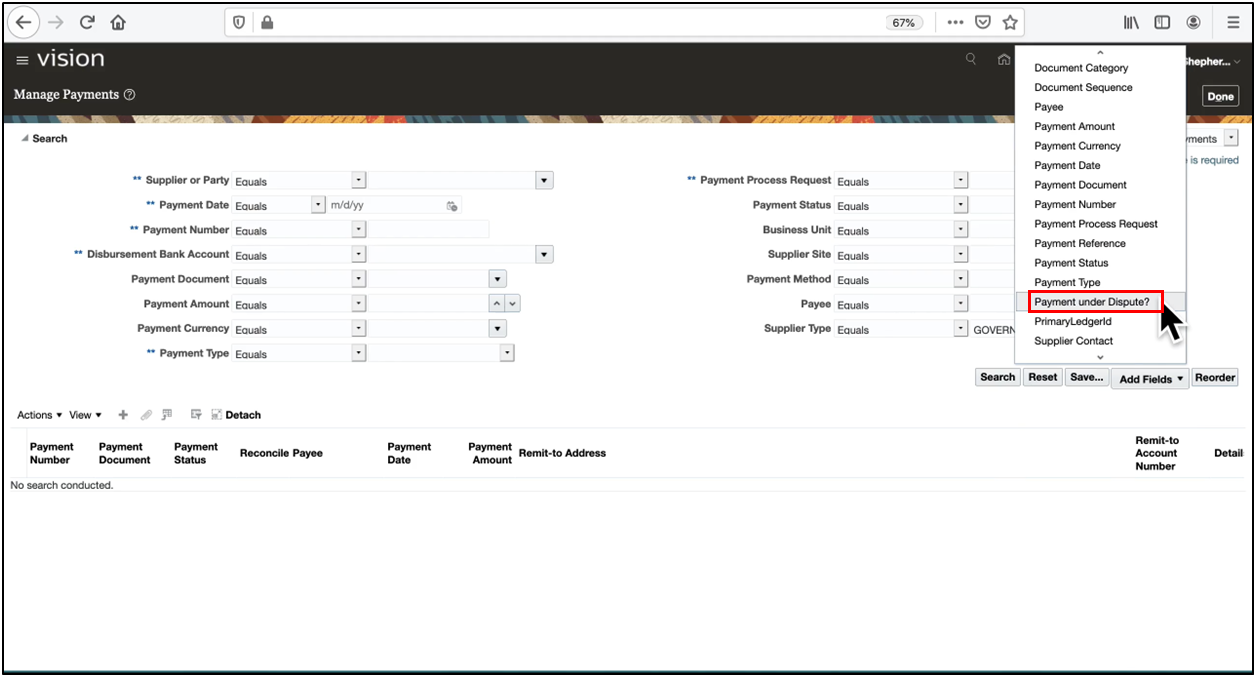1256x676 pixels.
Task: Click the home icon in Vision header
Action: tap(1003, 60)
